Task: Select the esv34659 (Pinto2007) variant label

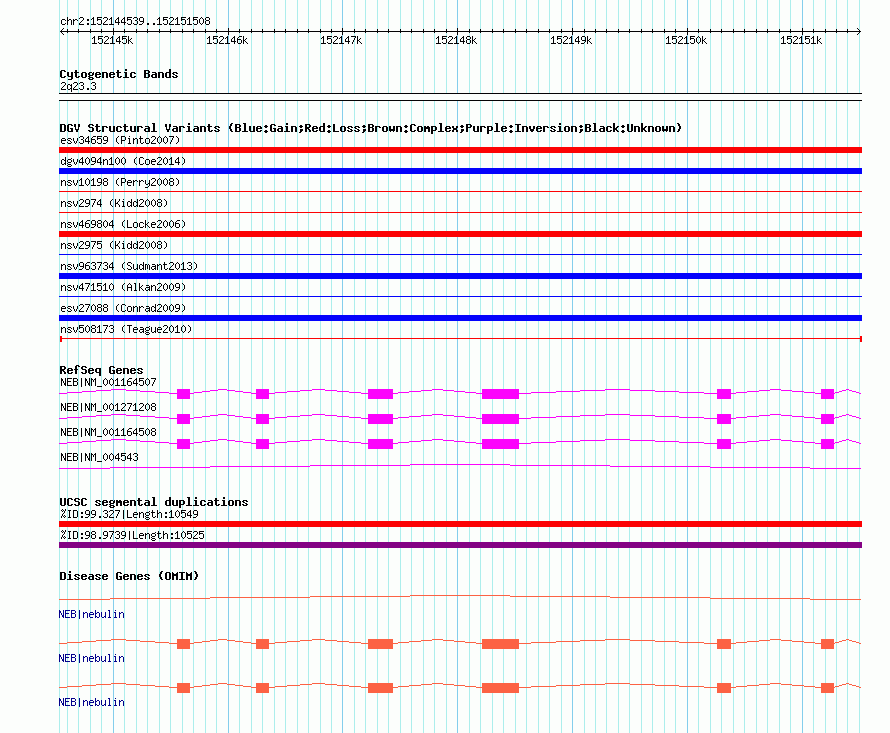Action: pyautogui.click(x=120, y=140)
